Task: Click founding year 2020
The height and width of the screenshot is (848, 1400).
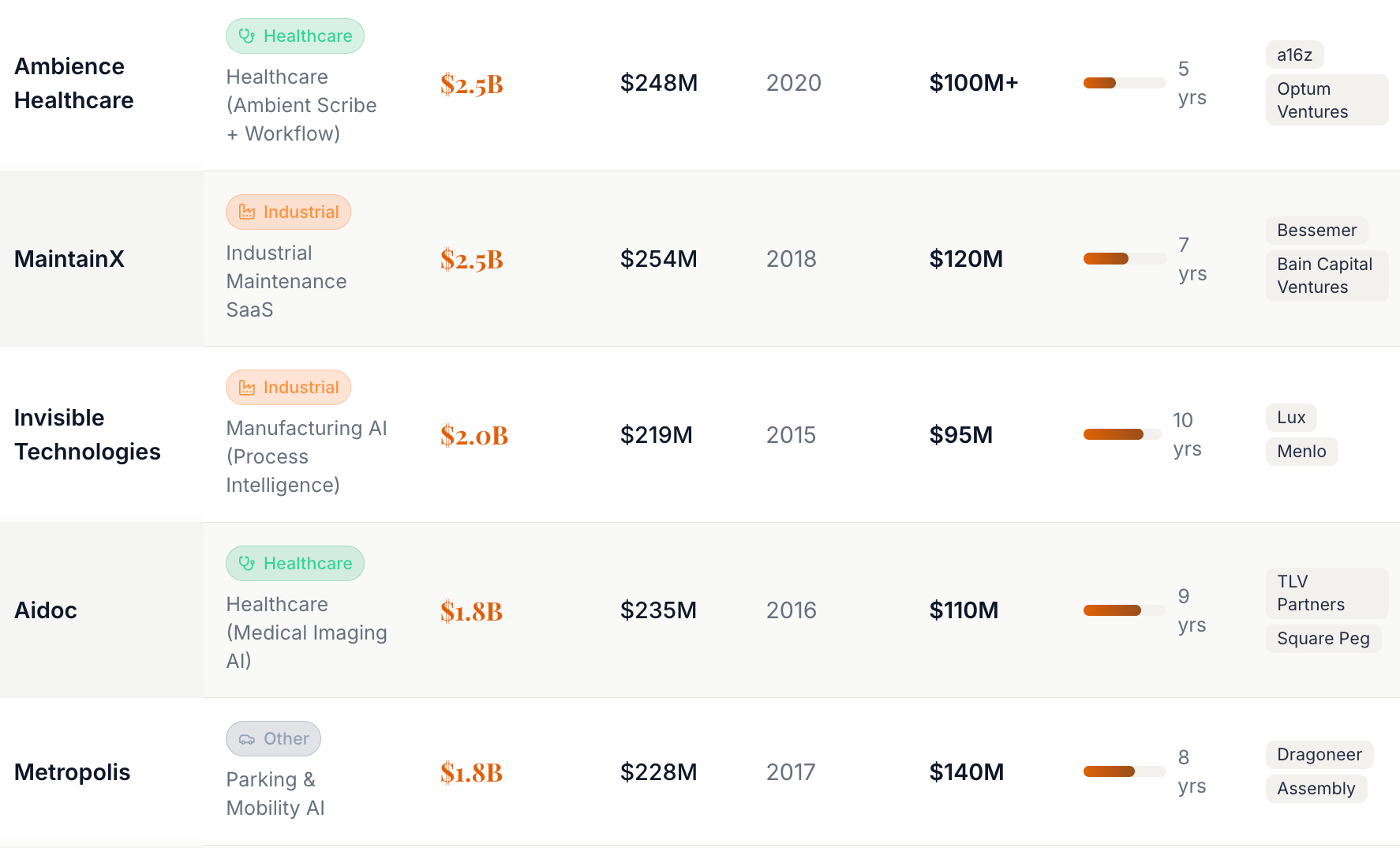Action: [794, 83]
